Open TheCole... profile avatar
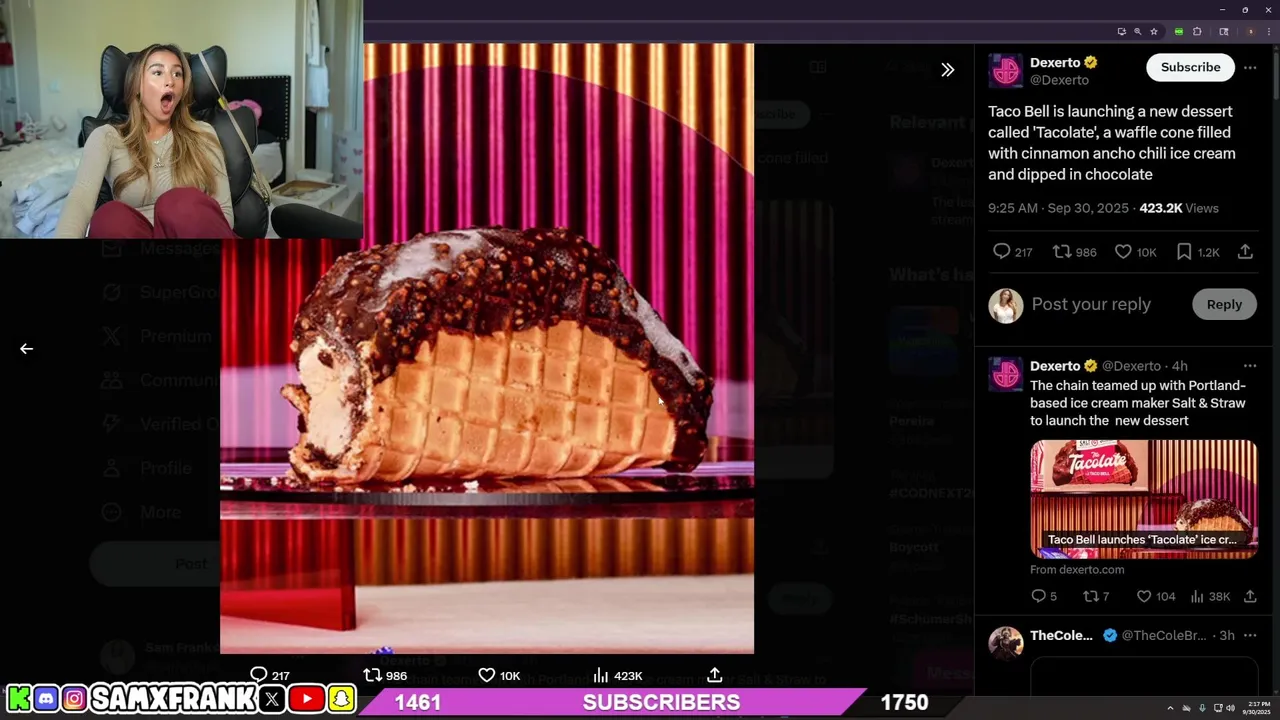1280x720 pixels. click(x=1006, y=643)
